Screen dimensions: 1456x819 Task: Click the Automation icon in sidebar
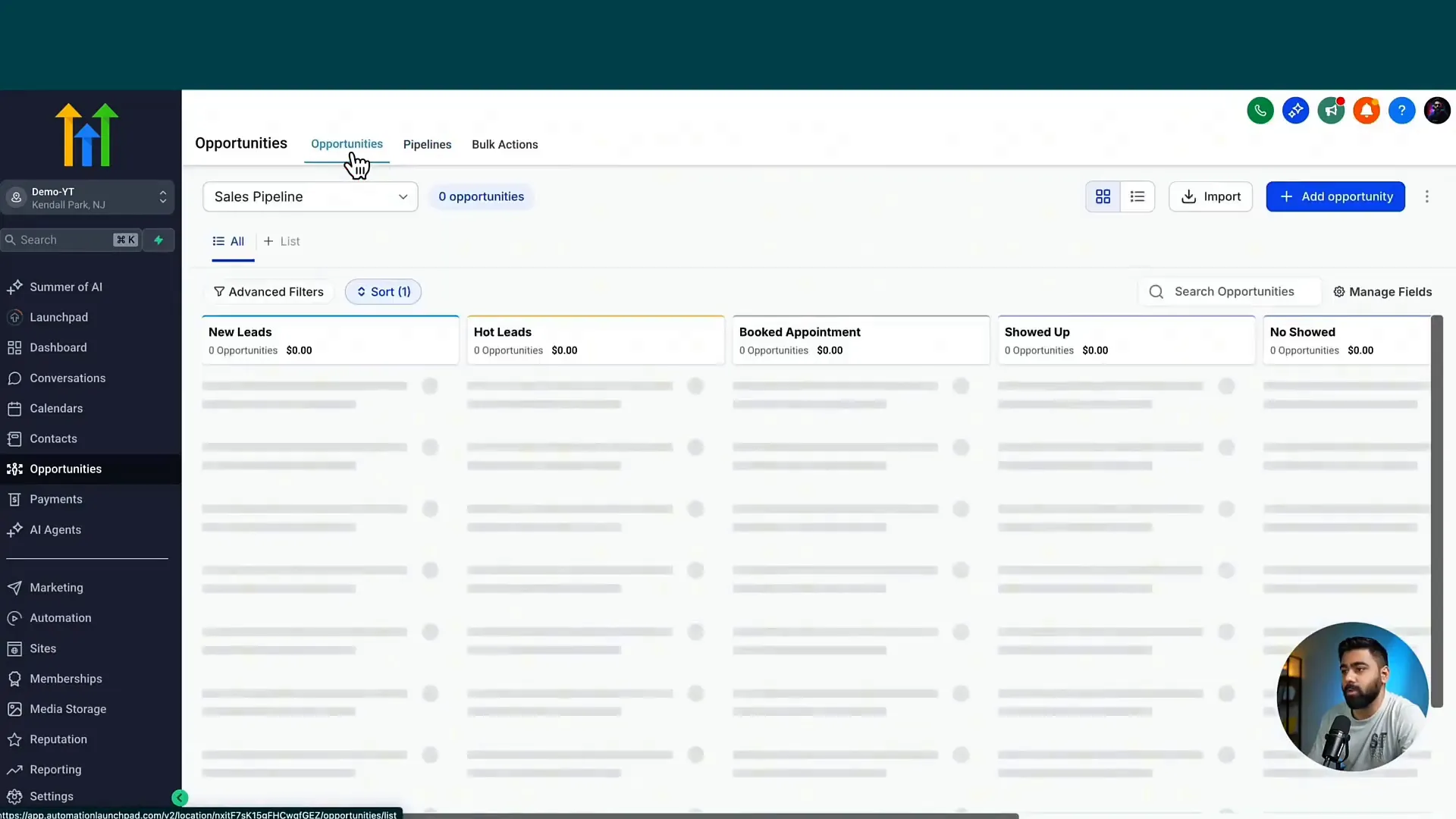[x=14, y=618]
